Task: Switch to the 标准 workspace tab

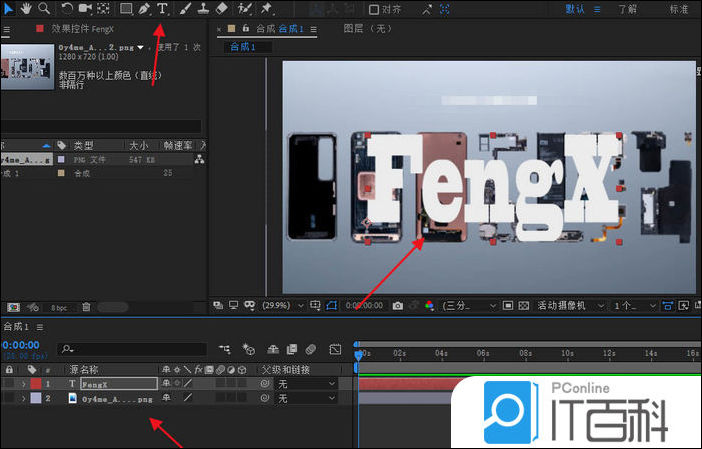Action: coord(678,9)
